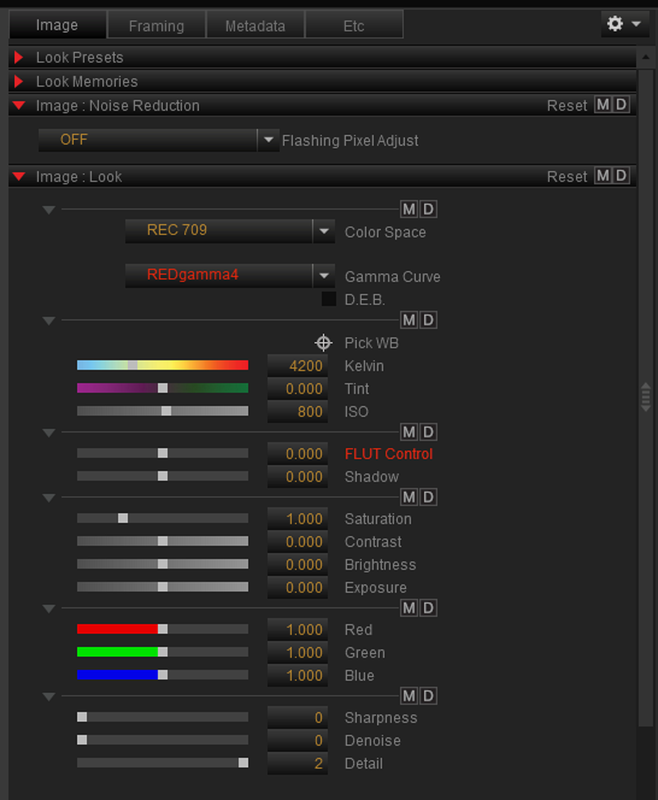Click the Red gain slider
Screen dimensions: 658x800
coord(163,629)
